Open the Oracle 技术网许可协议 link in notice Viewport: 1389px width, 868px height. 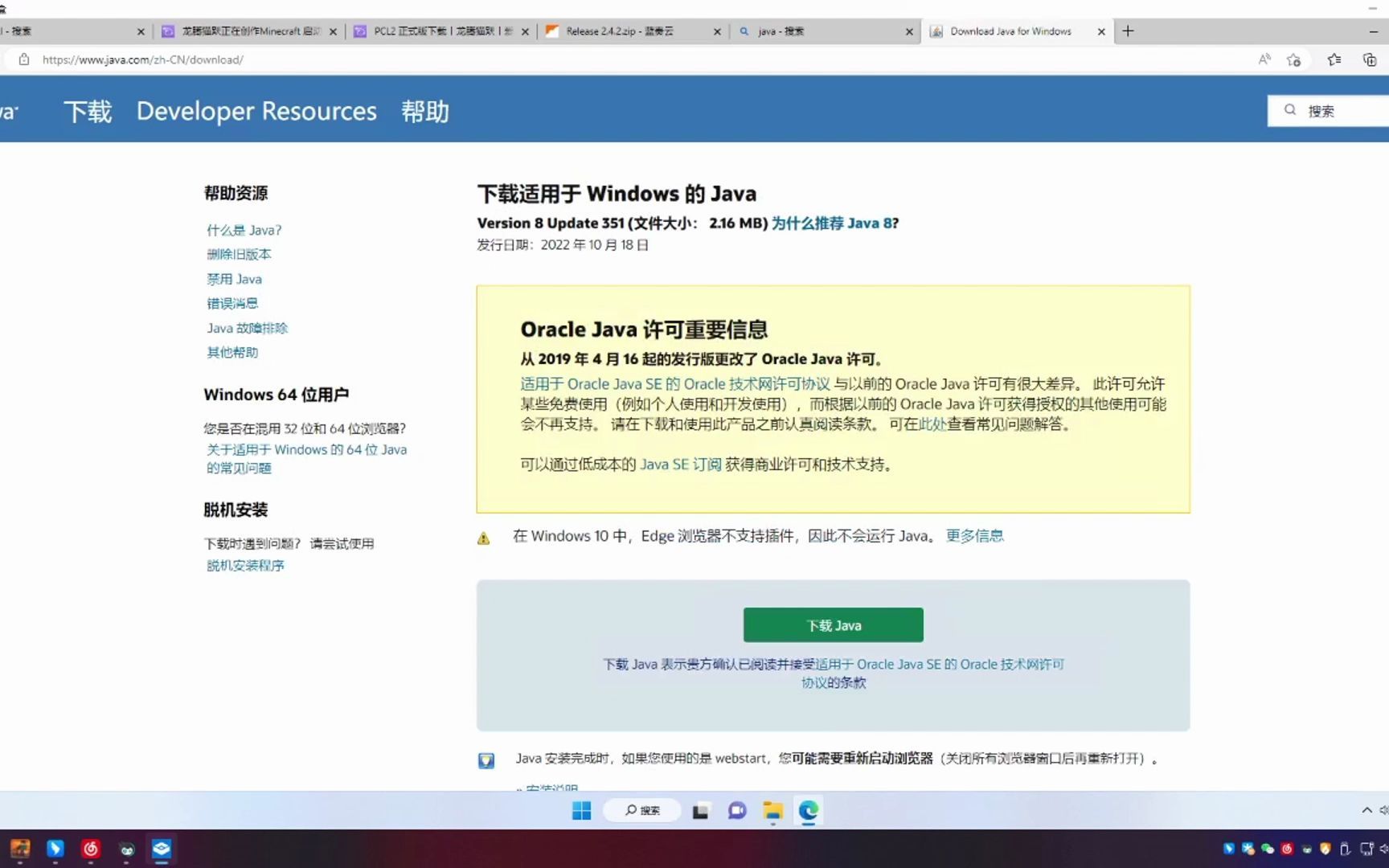tap(675, 384)
